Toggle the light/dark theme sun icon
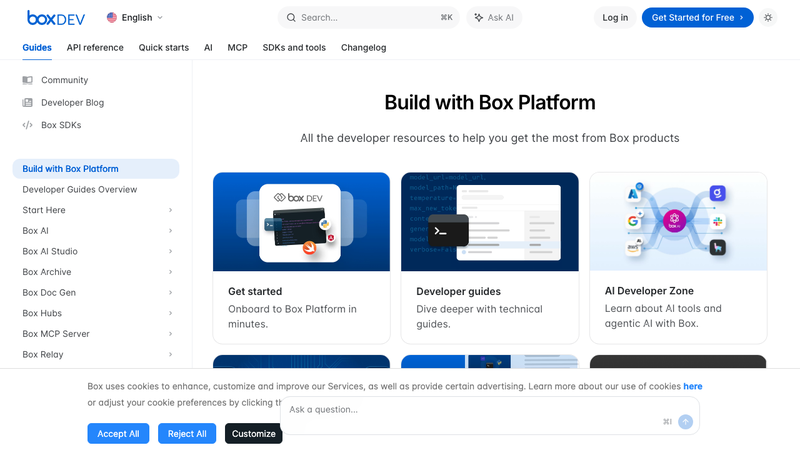The image size is (800, 450). point(768,17)
